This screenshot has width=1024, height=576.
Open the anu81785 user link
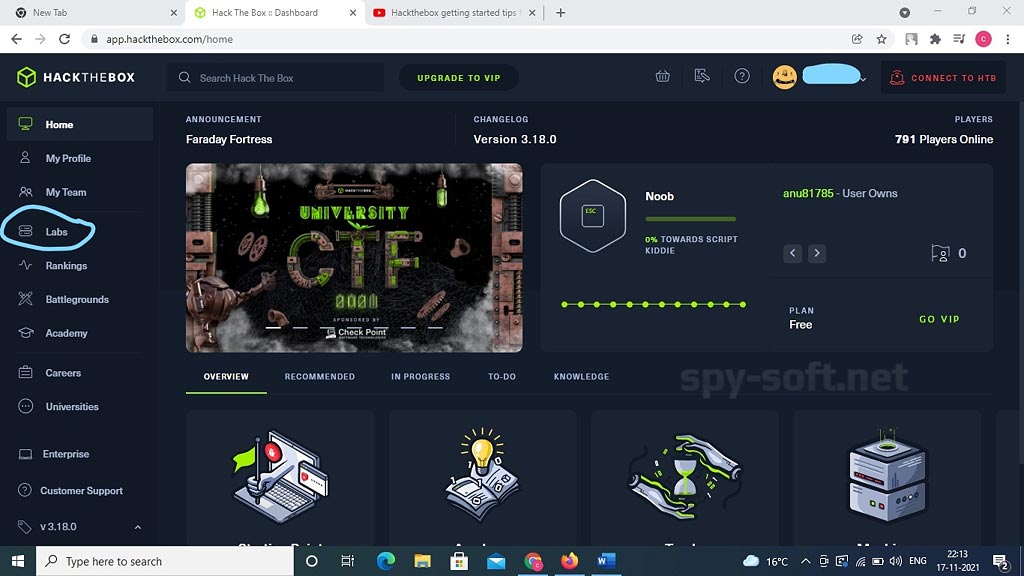(x=808, y=193)
